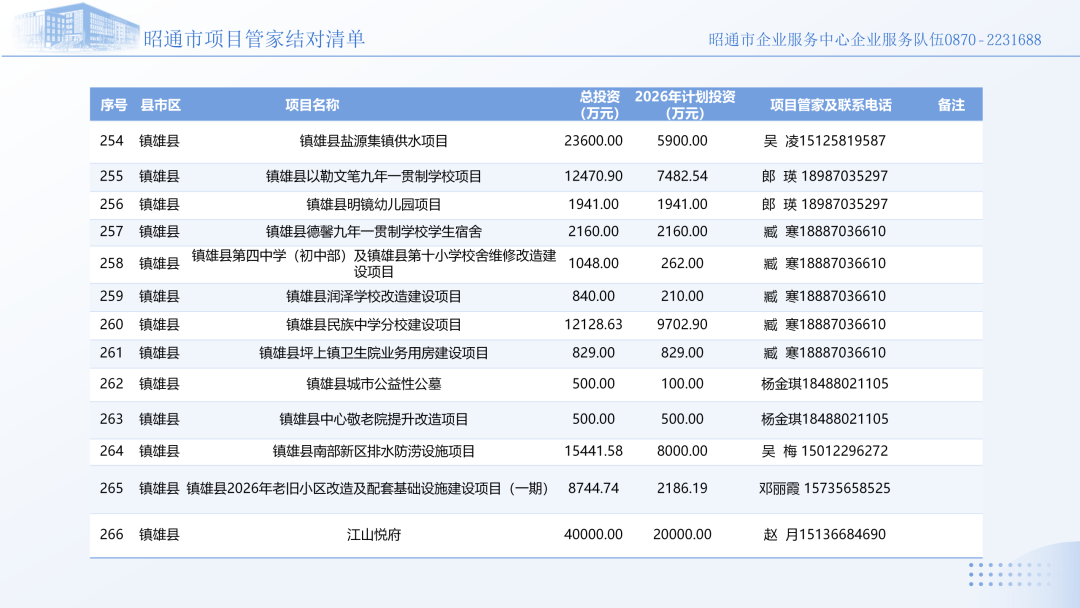Select serial number 254
The width and height of the screenshot is (1080, 608).
coord(112,141)
